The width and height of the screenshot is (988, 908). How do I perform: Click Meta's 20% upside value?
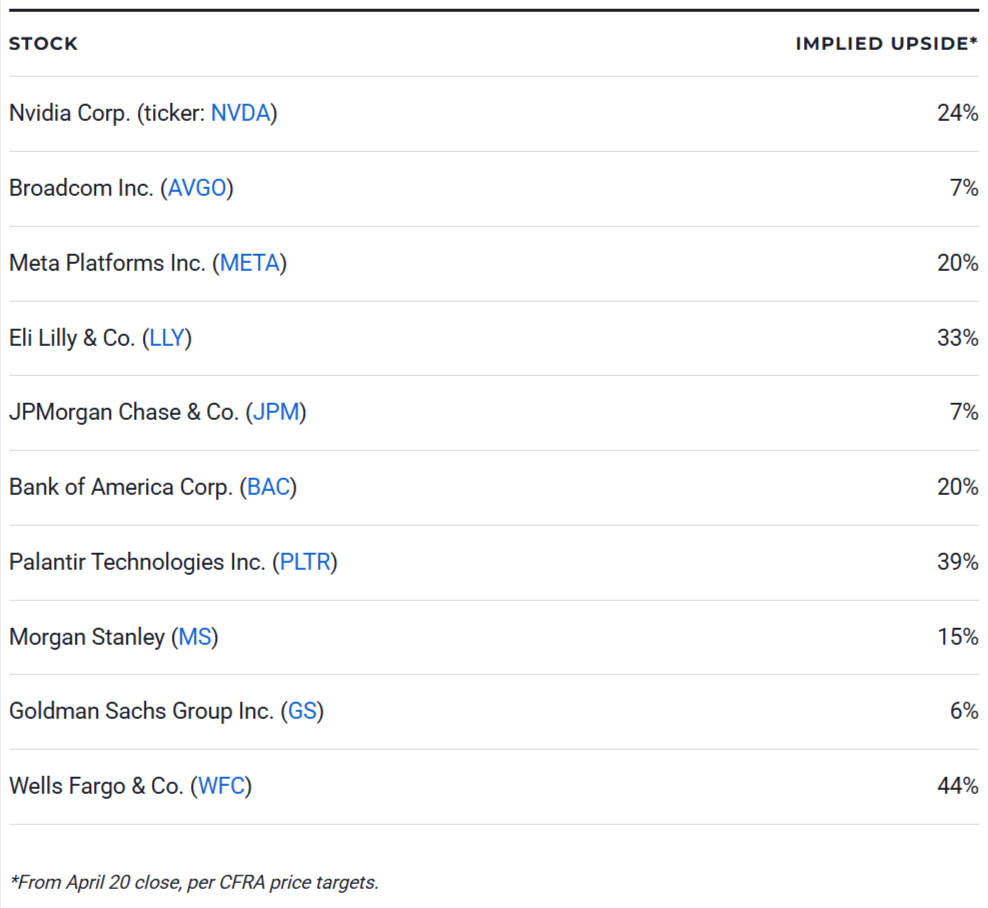957,263
